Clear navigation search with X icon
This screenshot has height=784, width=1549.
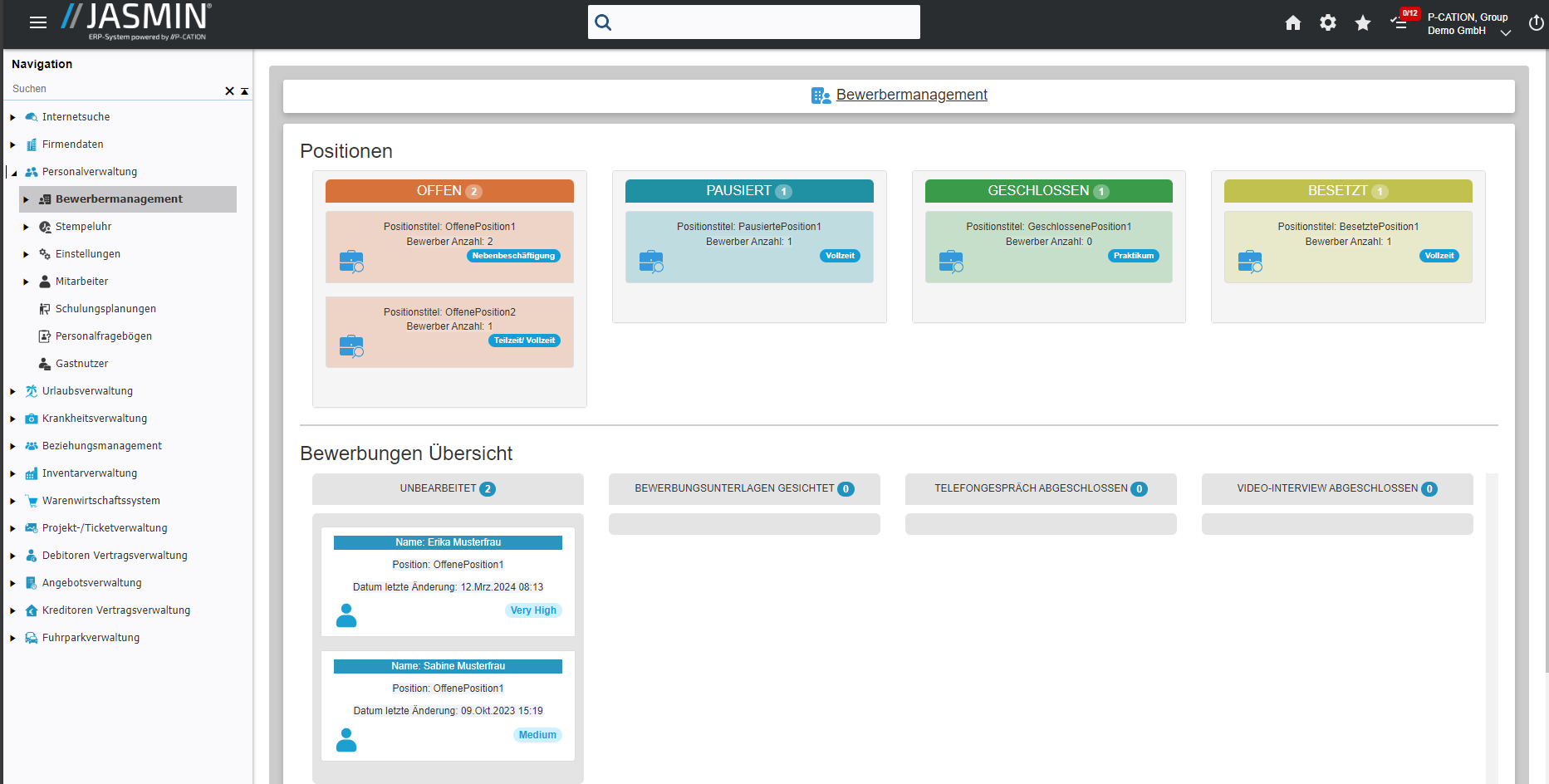click(230, 91)
